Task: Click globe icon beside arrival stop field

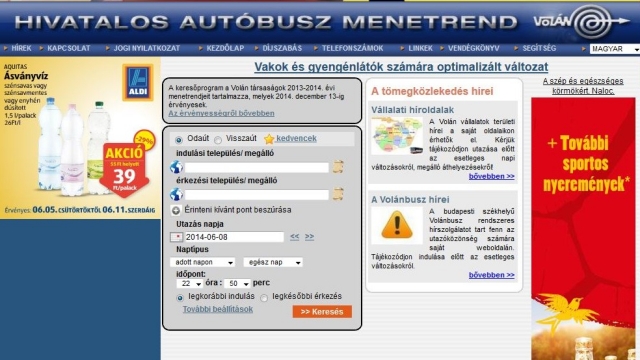Action: click(176, 194)
